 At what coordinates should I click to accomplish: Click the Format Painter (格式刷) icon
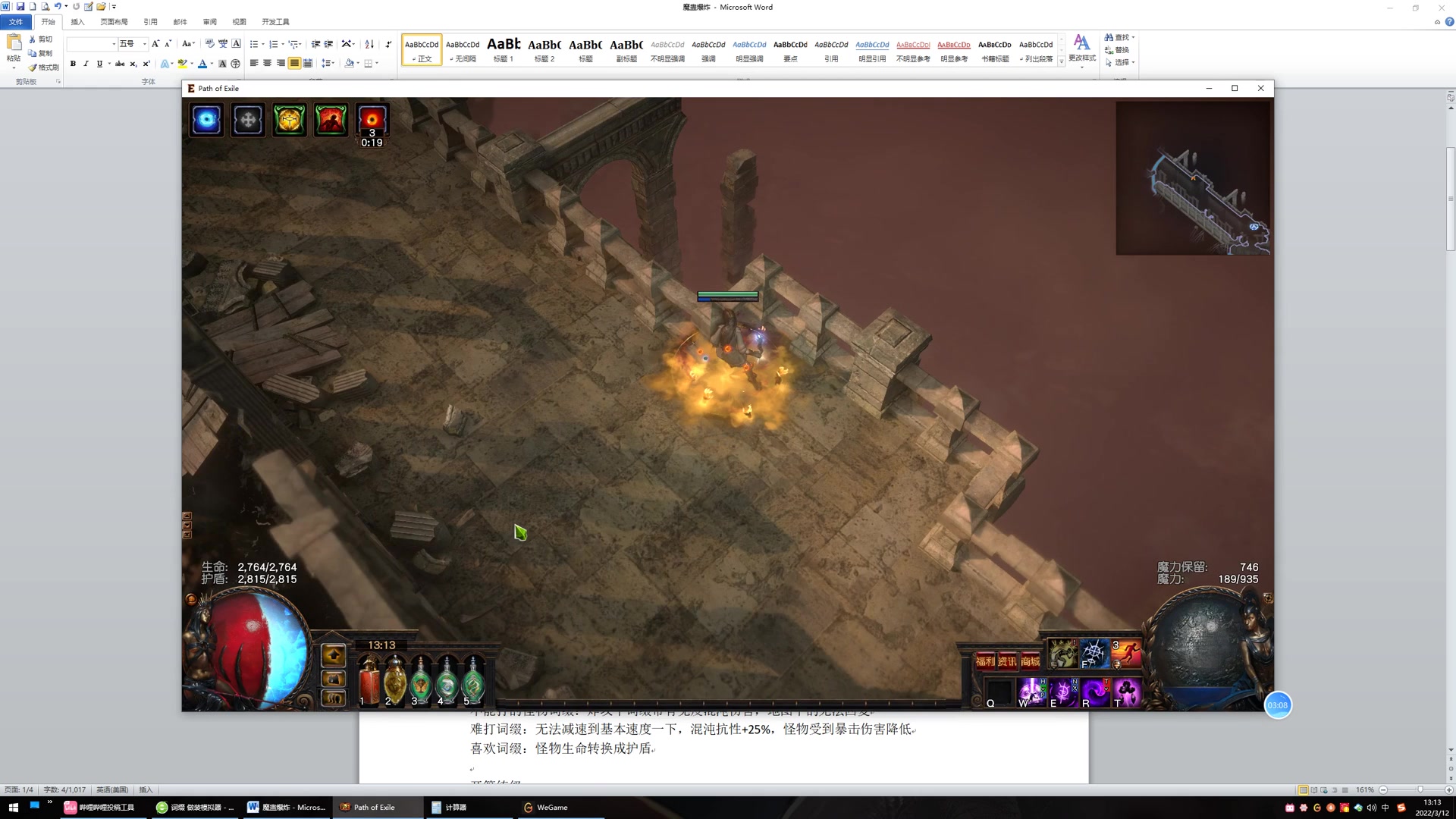pos(44,67)
